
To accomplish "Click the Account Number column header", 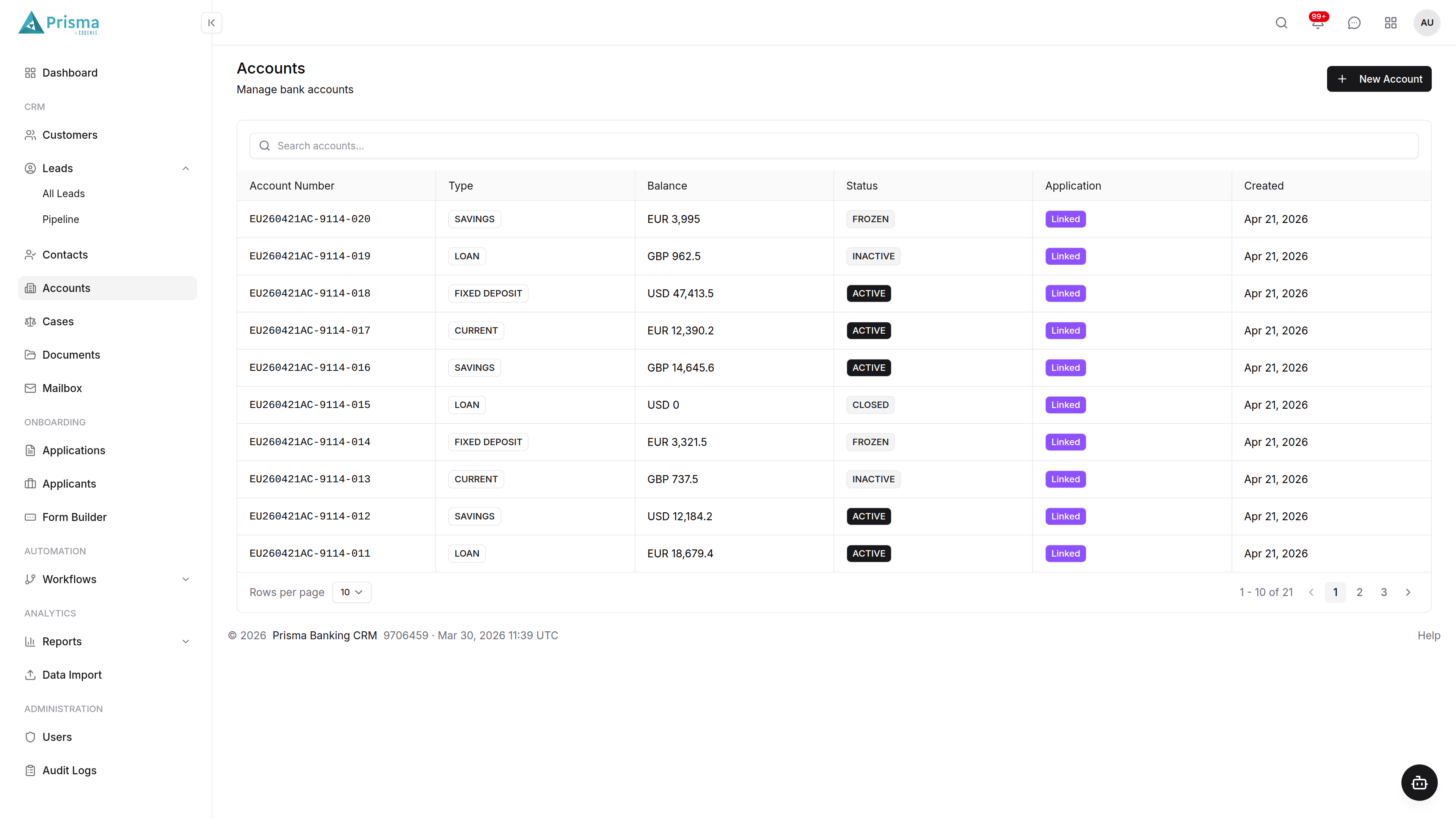I will pyautogui.click(x=292, y=186).
